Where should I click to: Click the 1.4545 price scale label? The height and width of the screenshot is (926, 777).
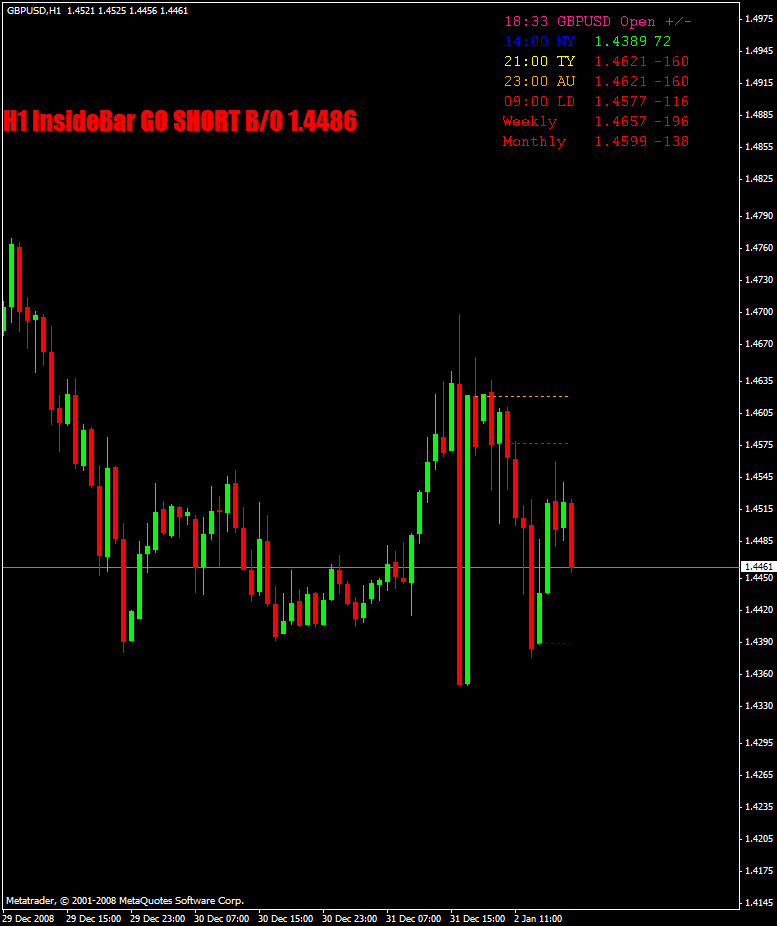point(759,477)
